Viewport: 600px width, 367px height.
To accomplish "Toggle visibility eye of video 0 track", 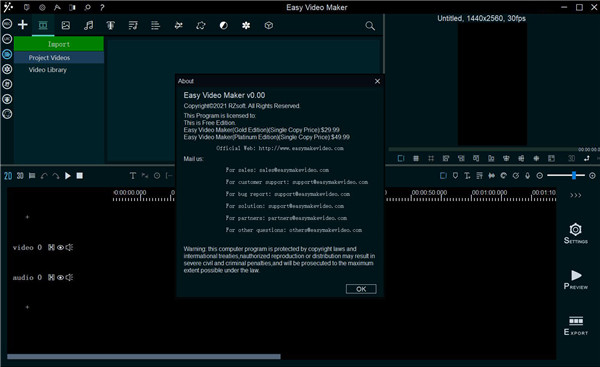I will click(x=60, y=248).
